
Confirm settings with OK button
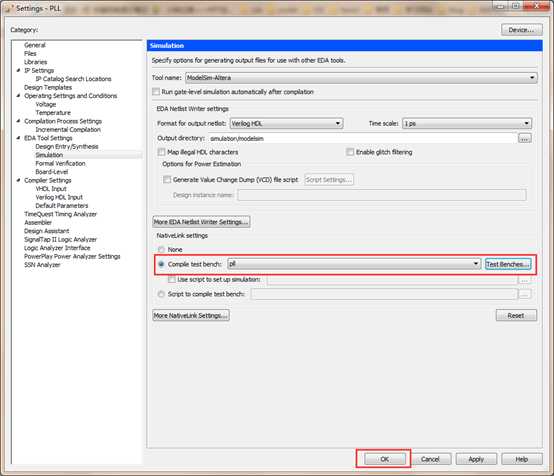tap(385, 459)
